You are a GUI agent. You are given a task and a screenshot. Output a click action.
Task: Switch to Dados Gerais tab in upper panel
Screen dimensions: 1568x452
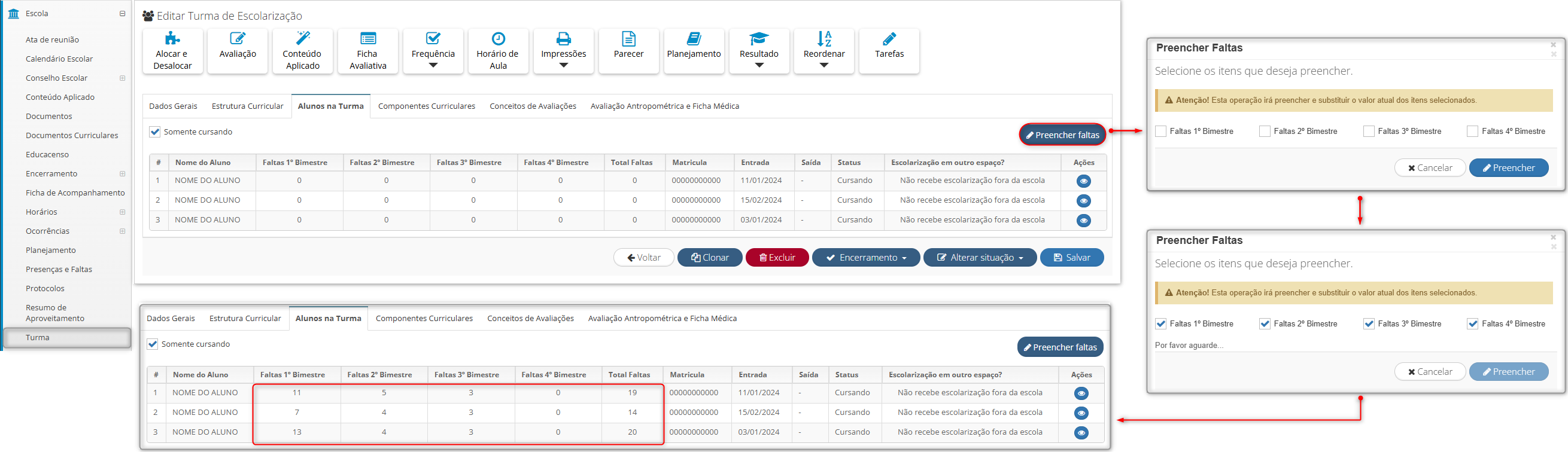tap(173, 106)
